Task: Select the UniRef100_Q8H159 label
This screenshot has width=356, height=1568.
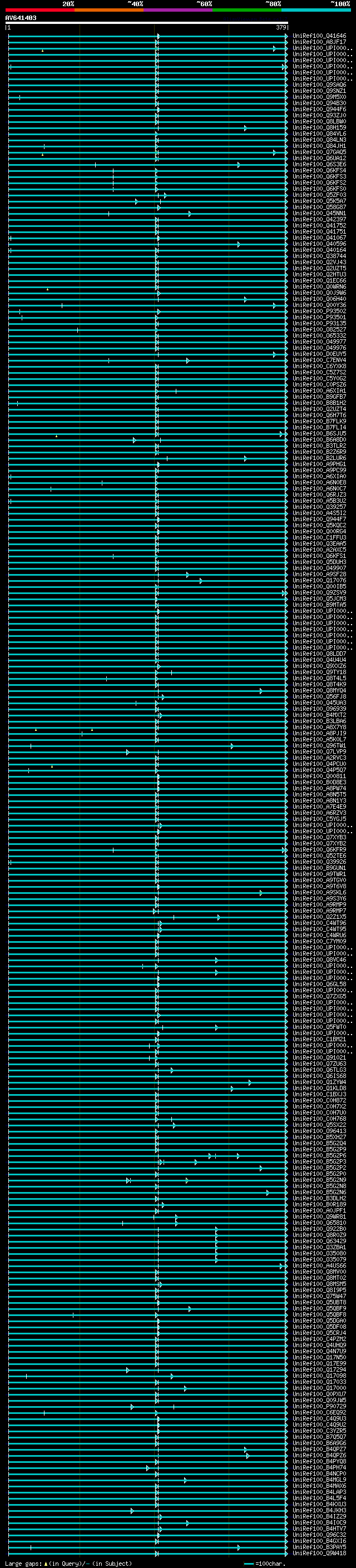Action: click(319, 128)
